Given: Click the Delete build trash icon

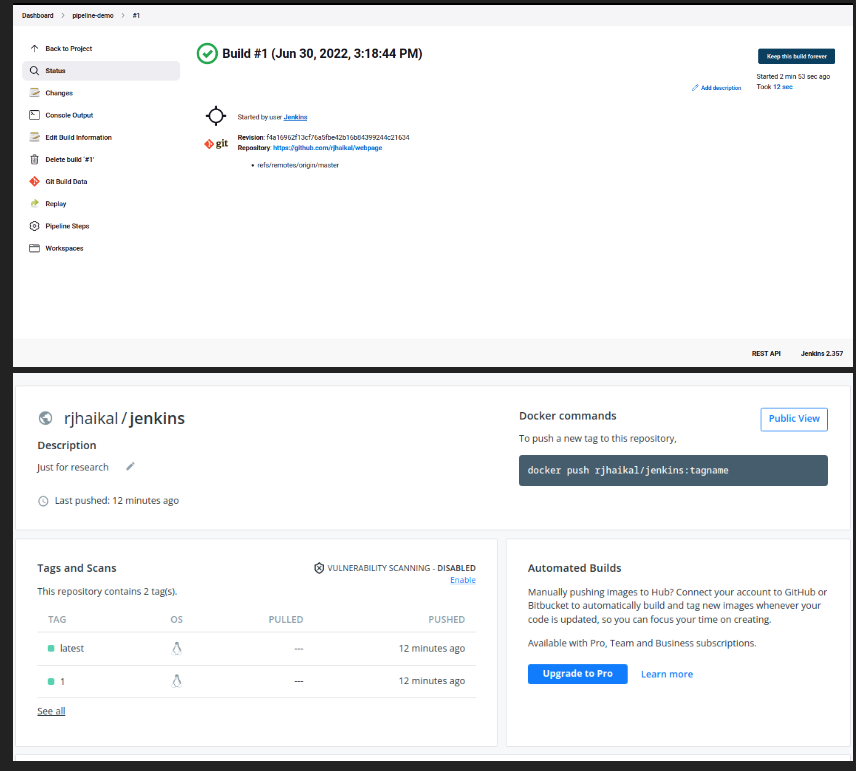Looking at the screenshot, I should click(34, 159).
